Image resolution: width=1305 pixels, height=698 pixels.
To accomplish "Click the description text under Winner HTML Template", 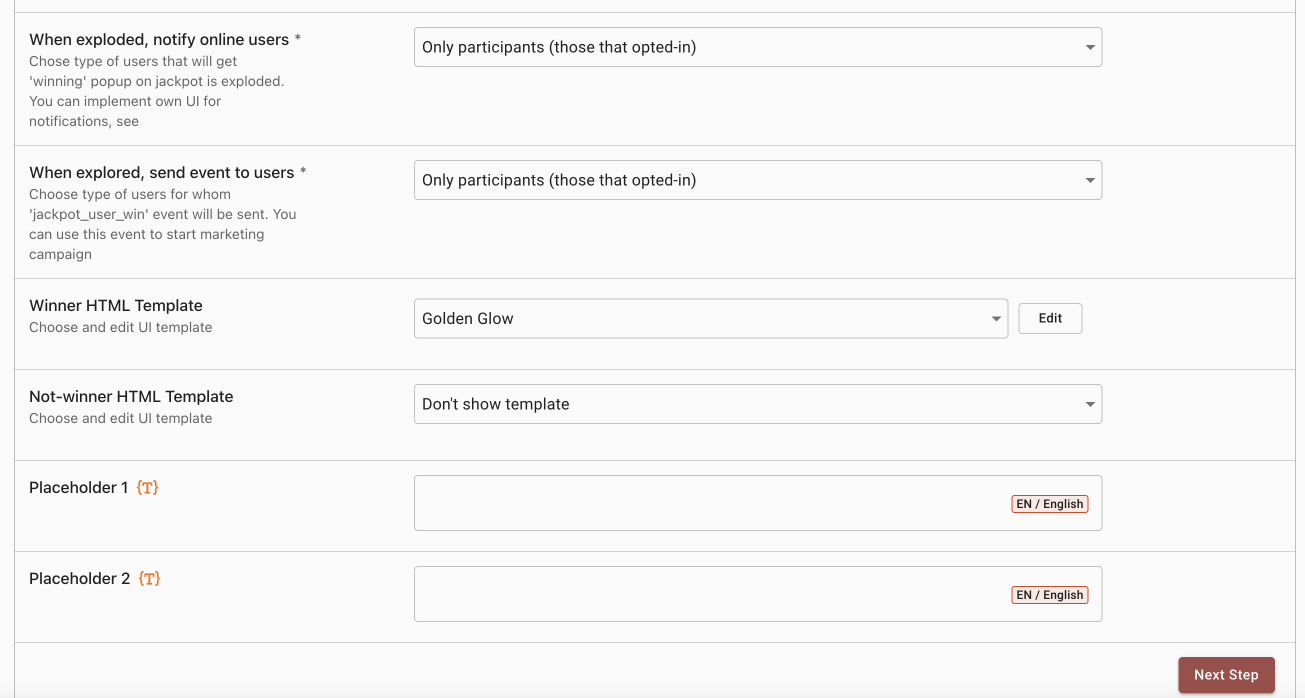I will (120, 328).
